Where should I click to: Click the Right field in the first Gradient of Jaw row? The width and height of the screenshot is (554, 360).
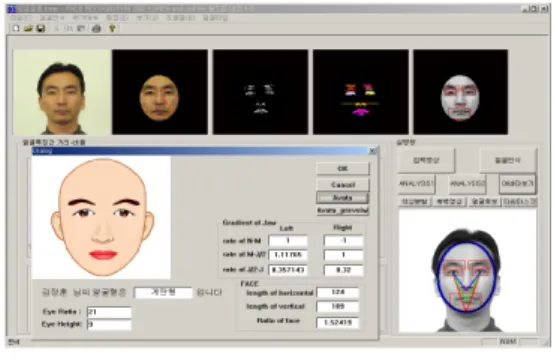coord(343,241)
